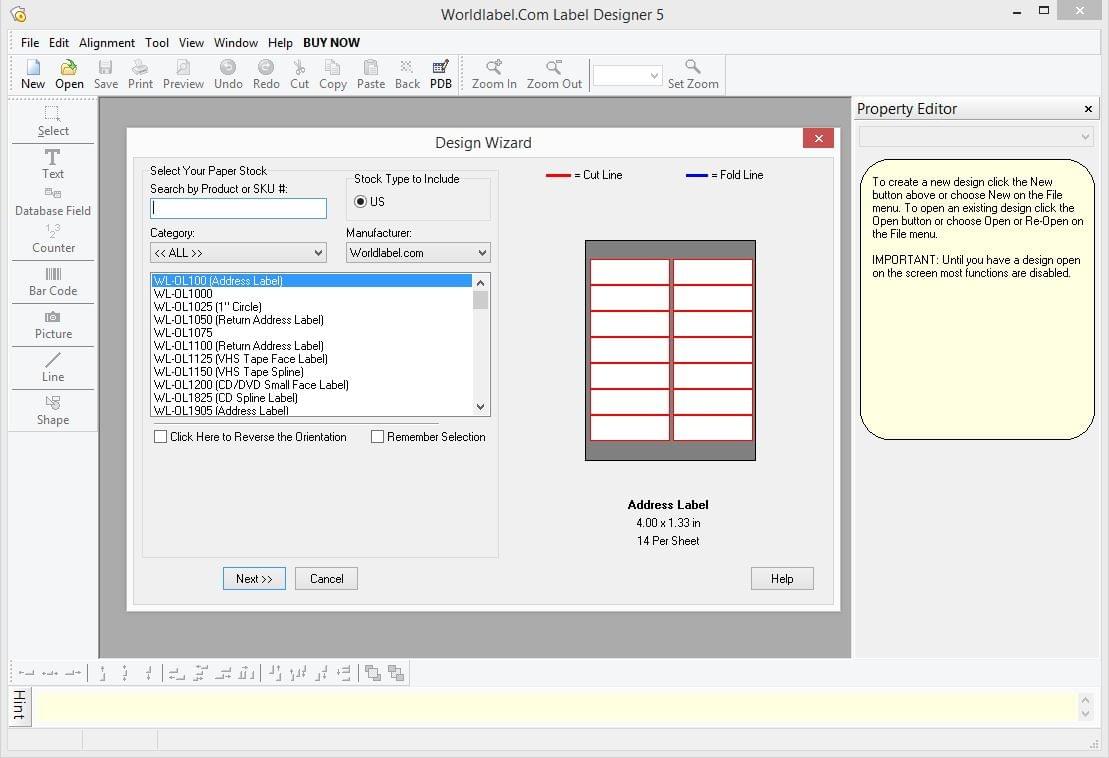The height and width of the screenshot is (758, 1109).
Task: Select the Text tool in the sidebar
Action: pyautogui.click(x=52, y=165)
